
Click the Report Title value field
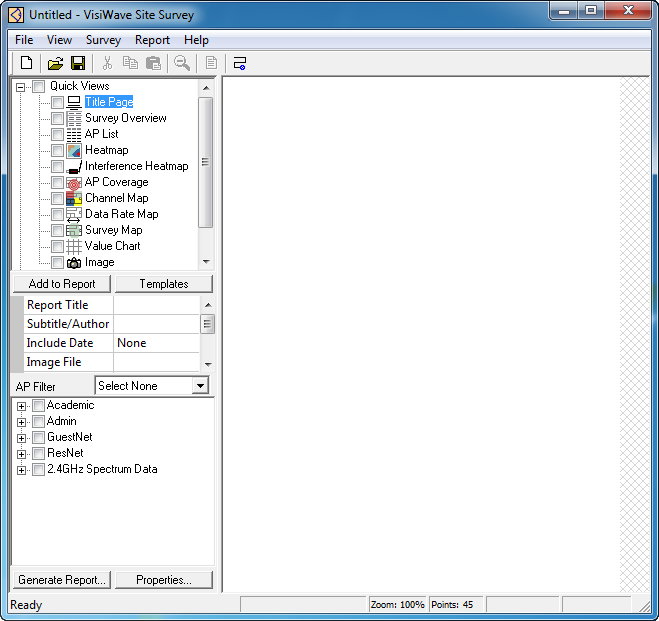tap(156, 305)
